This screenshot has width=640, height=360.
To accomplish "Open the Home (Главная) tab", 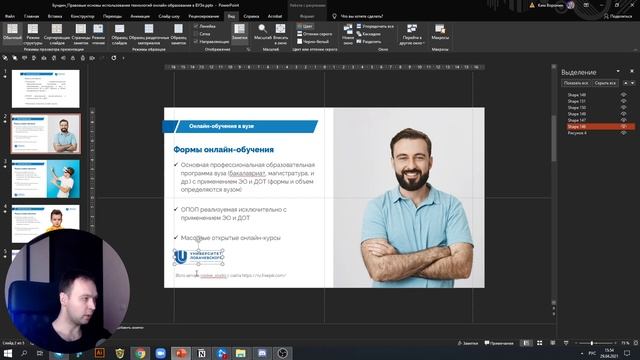I will tap(31, 16).
